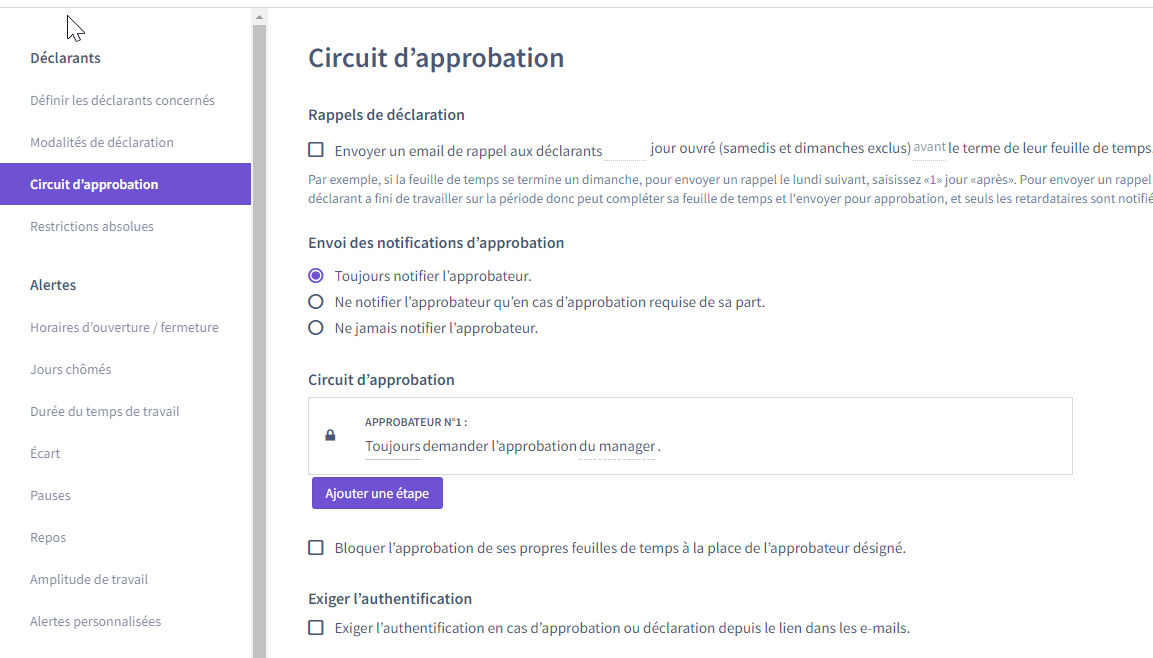Go to Durée du temps de travail
1153x658 pixels.
click(x=104, y=411)
